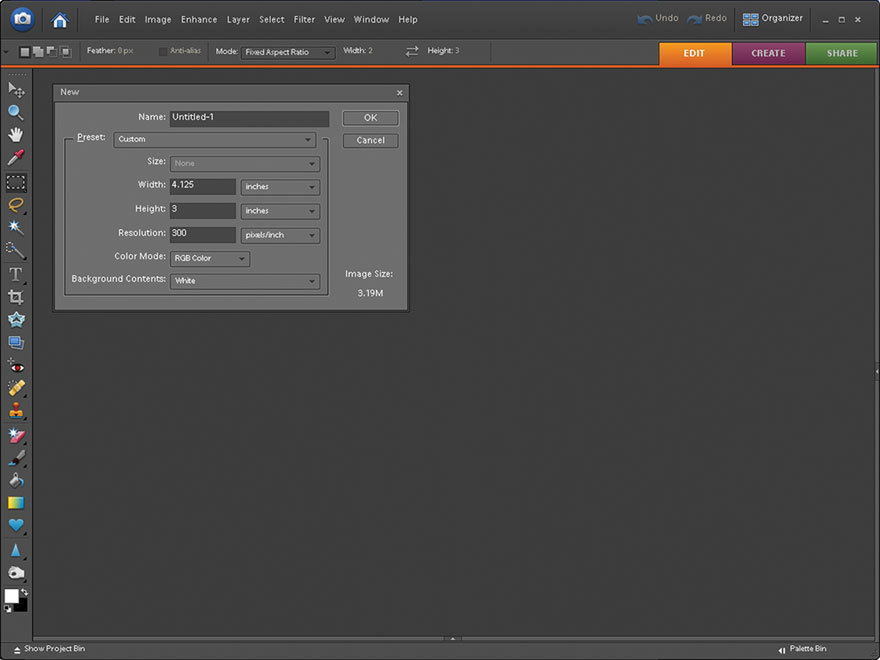Select the Quick Selection brush tool
The width and height of the screenshot is (880, 660).
click(x=16, y=250)
